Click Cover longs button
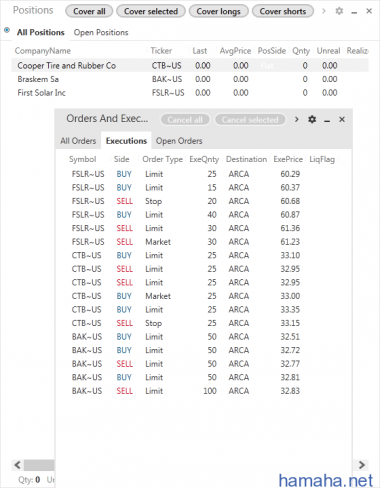This screenshot has width=380, height=488. (x=219, y=11)
